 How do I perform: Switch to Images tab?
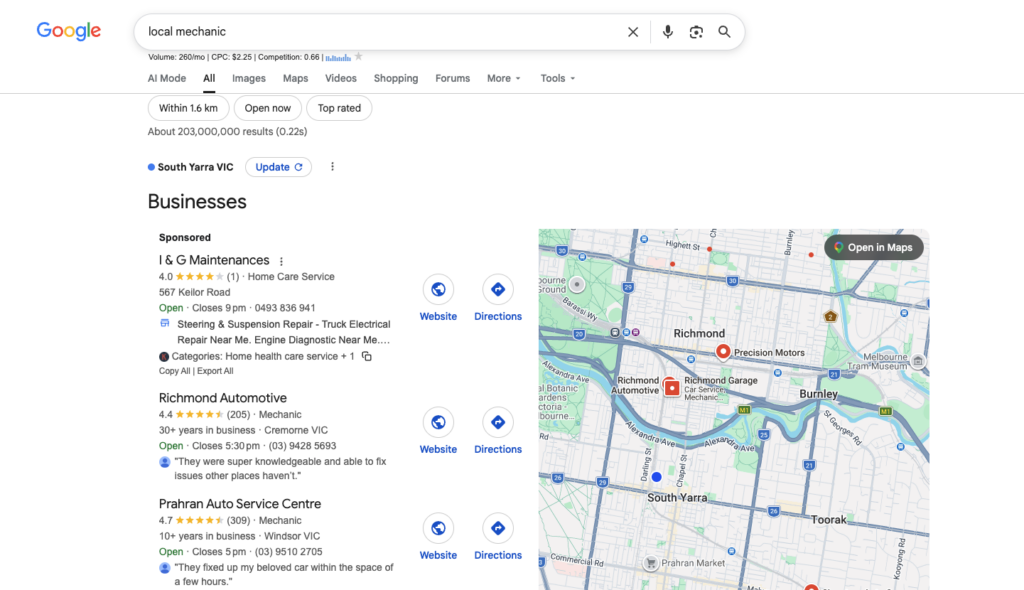point(249,78)
